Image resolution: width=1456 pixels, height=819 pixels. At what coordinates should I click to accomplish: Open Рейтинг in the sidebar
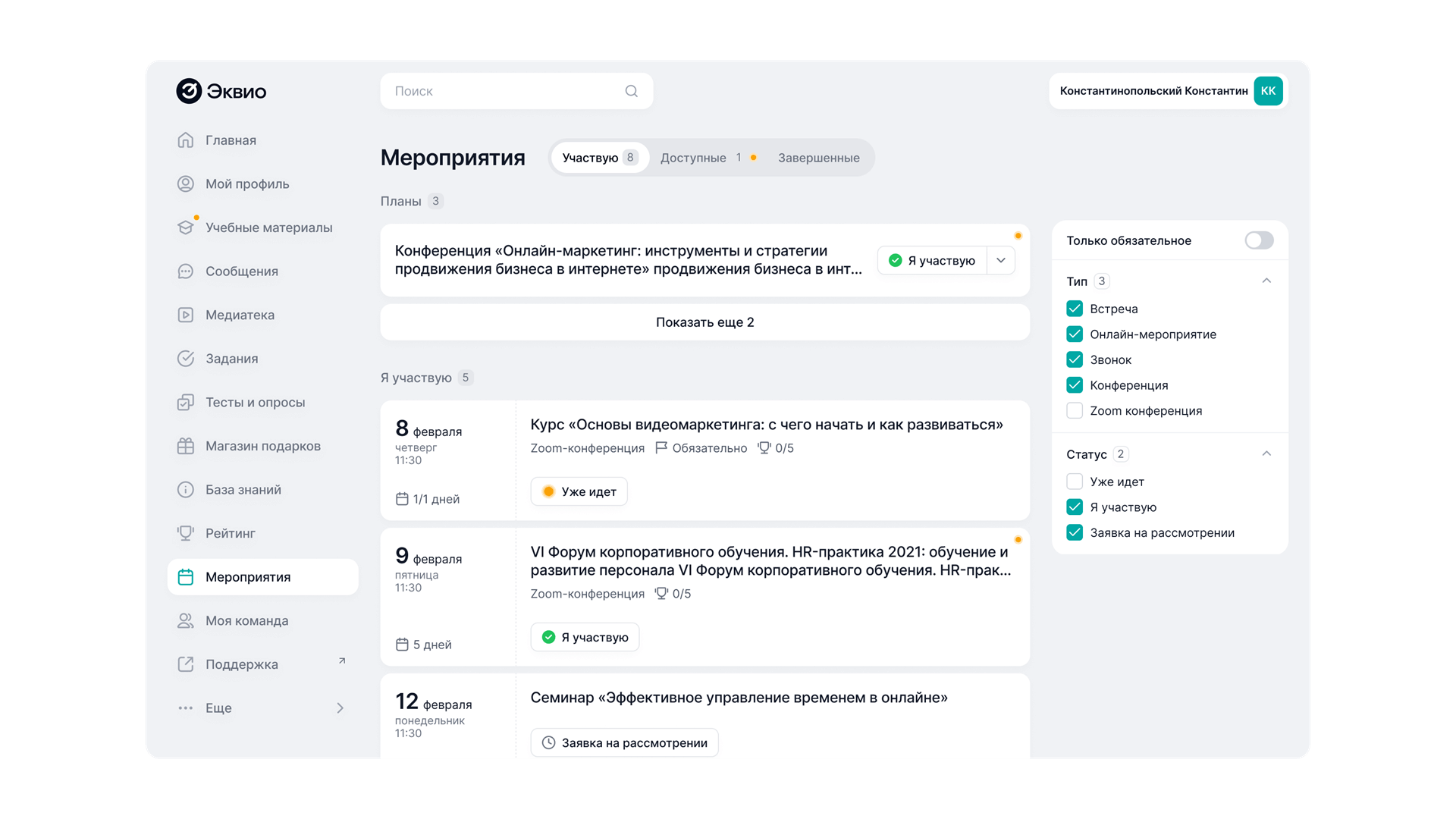coord(262,533)
